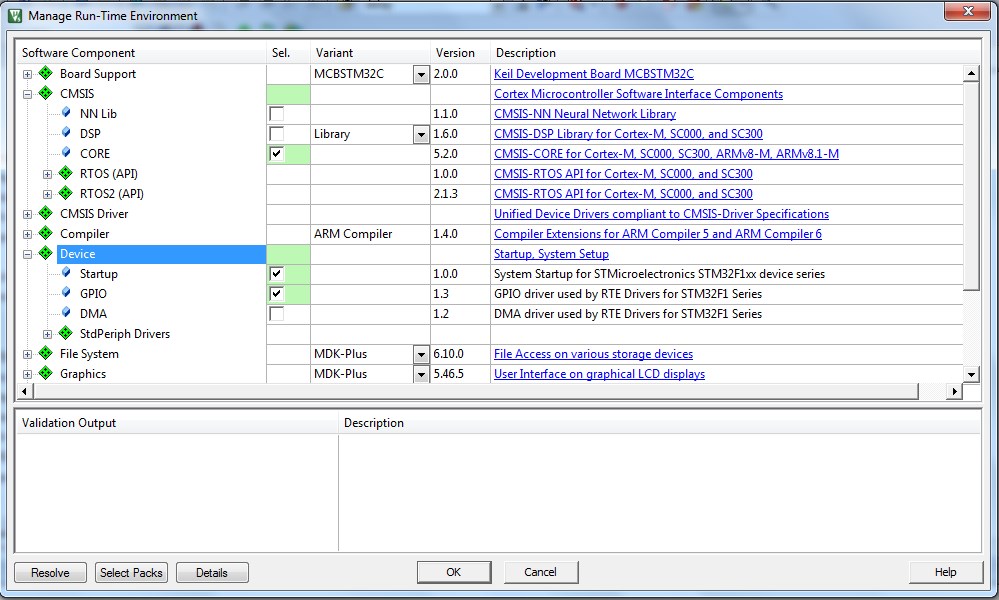
Task: Click the Resolve button
Action: 50,573
